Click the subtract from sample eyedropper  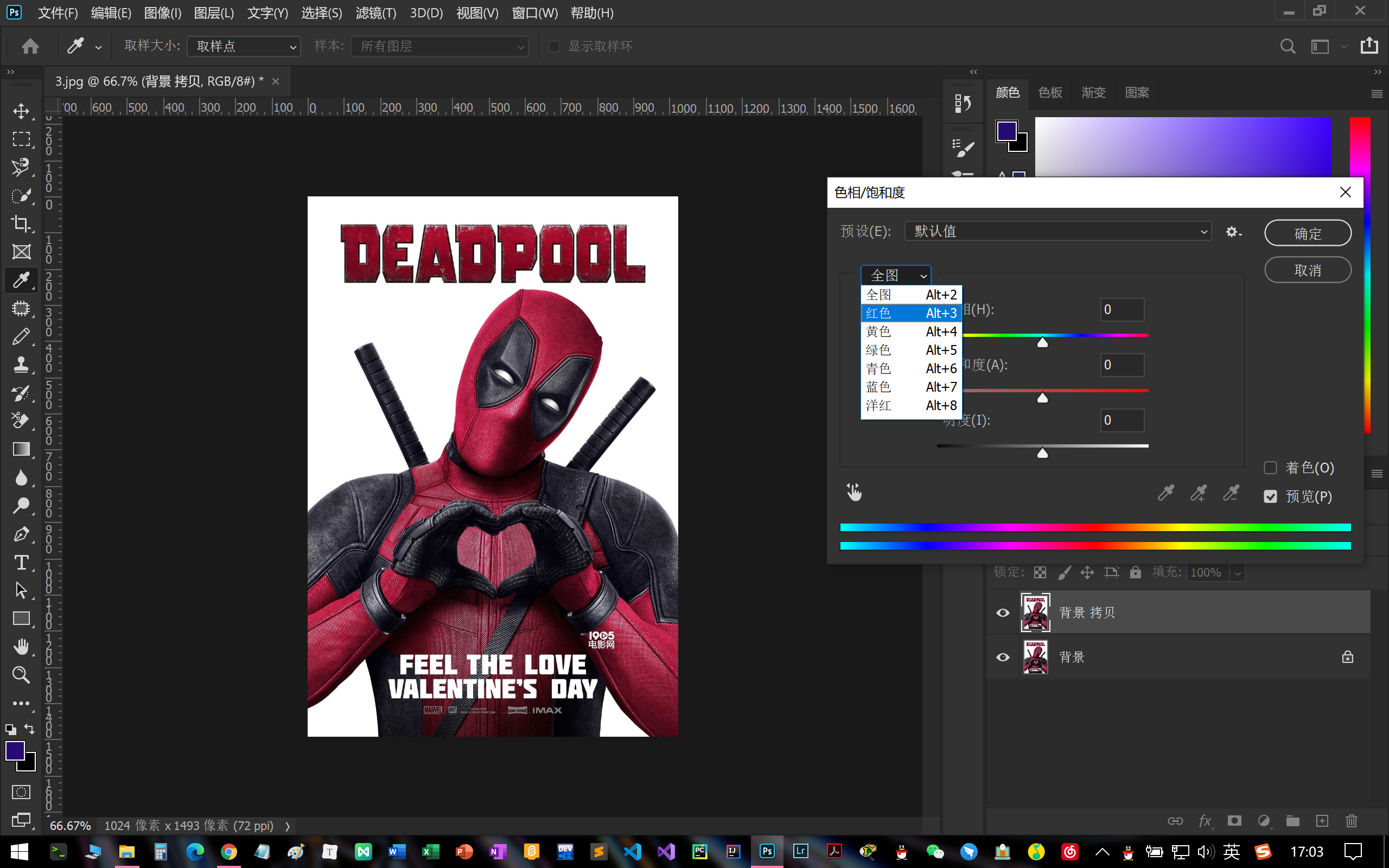tap(1231, 493)
